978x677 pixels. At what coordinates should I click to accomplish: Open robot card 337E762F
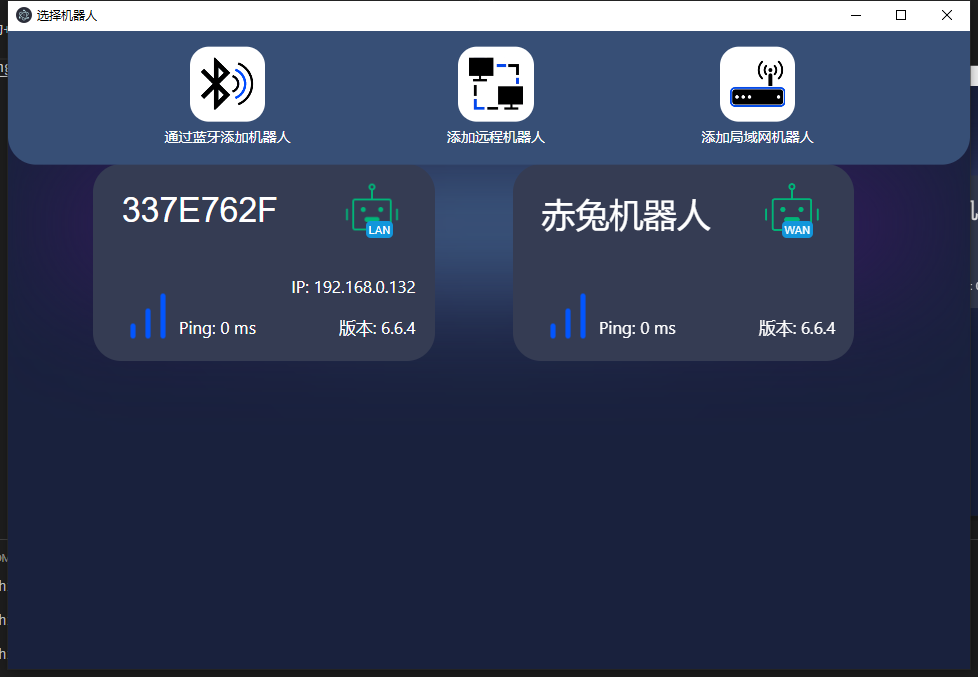pos(264,263)
